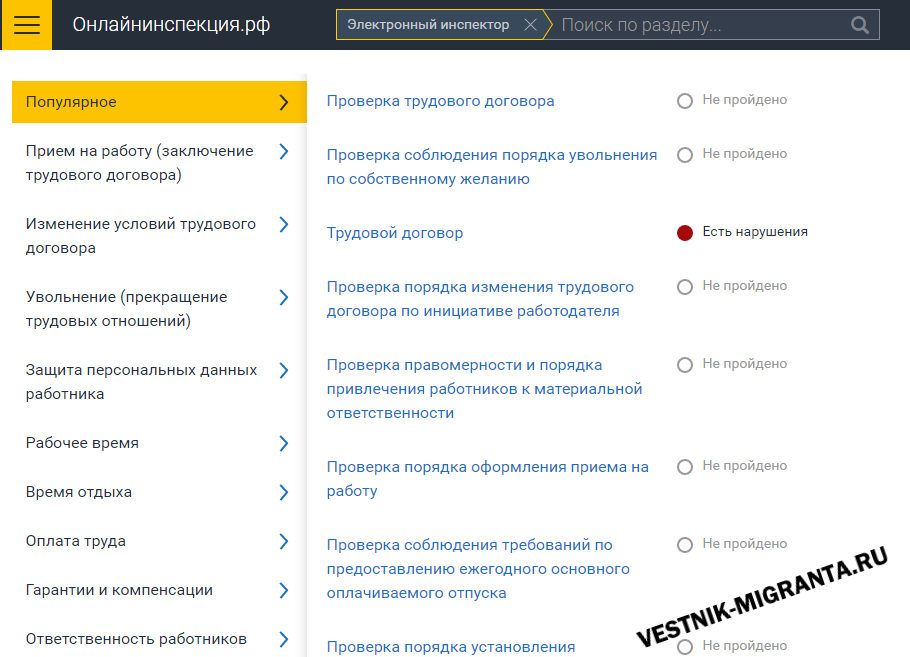Open Проверка соблюдения порядка увольнения link
The width and height of the screenshot is (910, 657).
492,167
